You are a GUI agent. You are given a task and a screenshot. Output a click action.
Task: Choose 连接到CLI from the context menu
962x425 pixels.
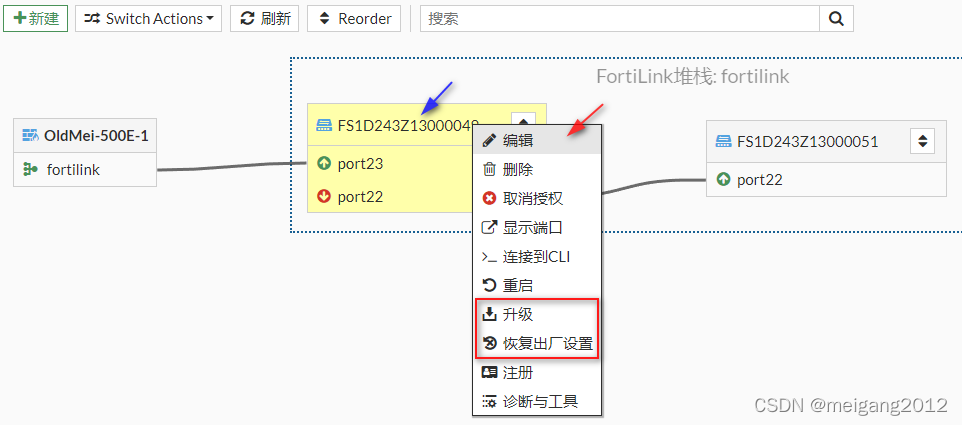tap(537, 257)
